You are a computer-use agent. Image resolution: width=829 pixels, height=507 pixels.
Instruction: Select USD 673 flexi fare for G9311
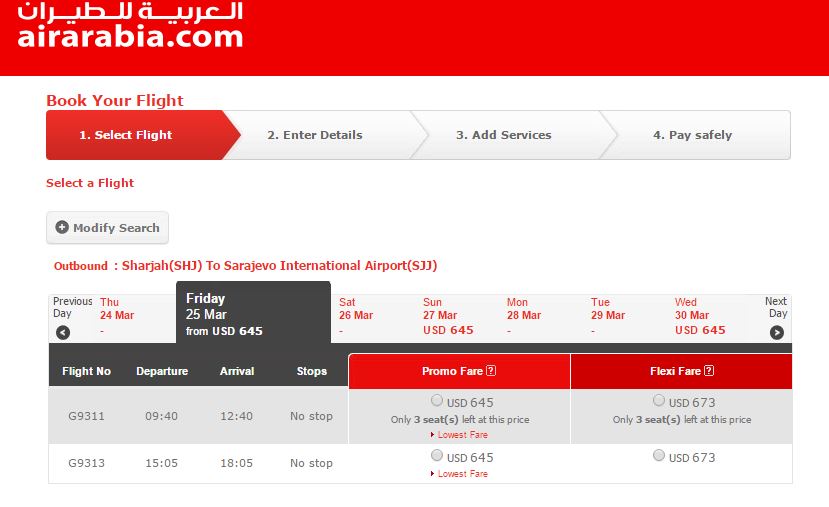pyautogui.click(x=659, y=400)
